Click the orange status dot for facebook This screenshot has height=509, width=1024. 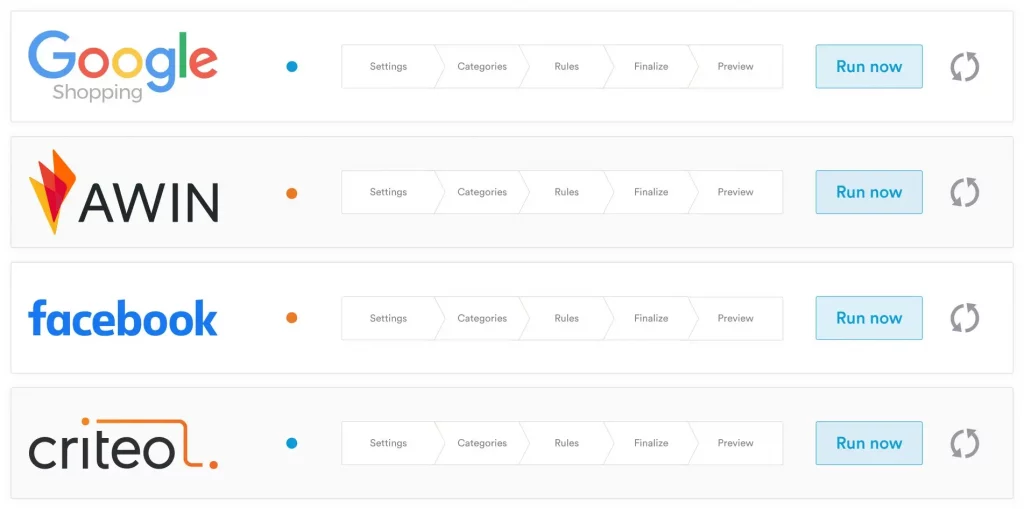292,318
